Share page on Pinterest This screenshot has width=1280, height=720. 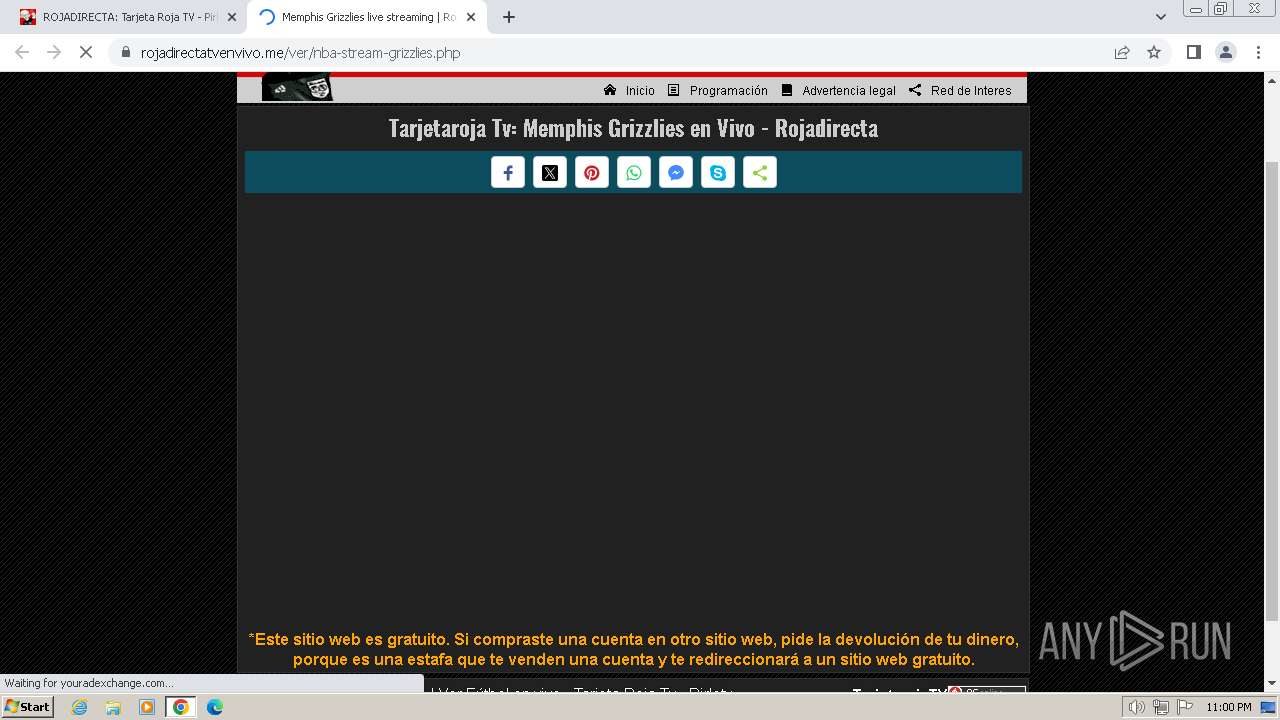tap(592, 173)
